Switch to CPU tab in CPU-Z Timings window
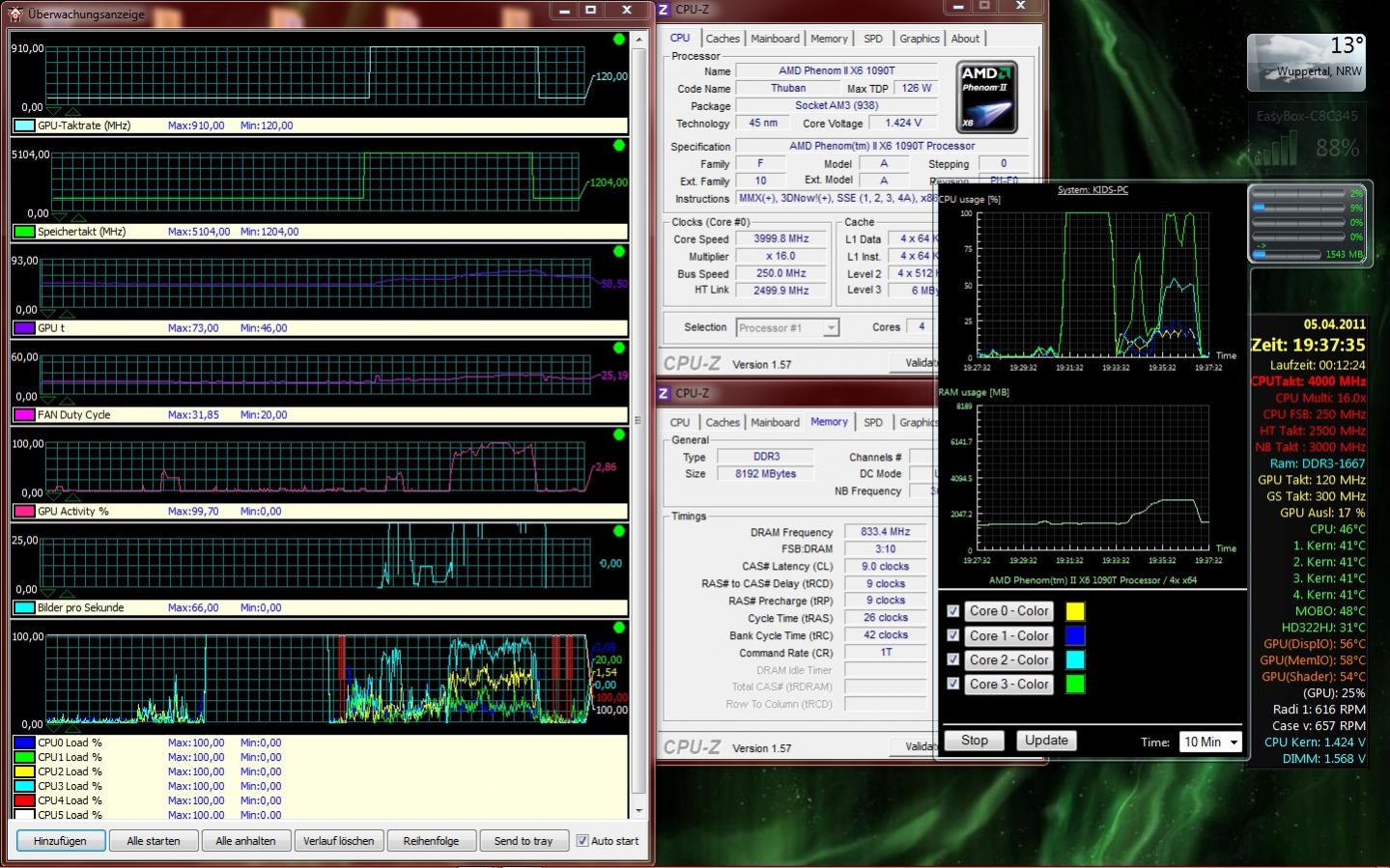The width and height of the screenshot is (1390, 868). coord(680,423)
